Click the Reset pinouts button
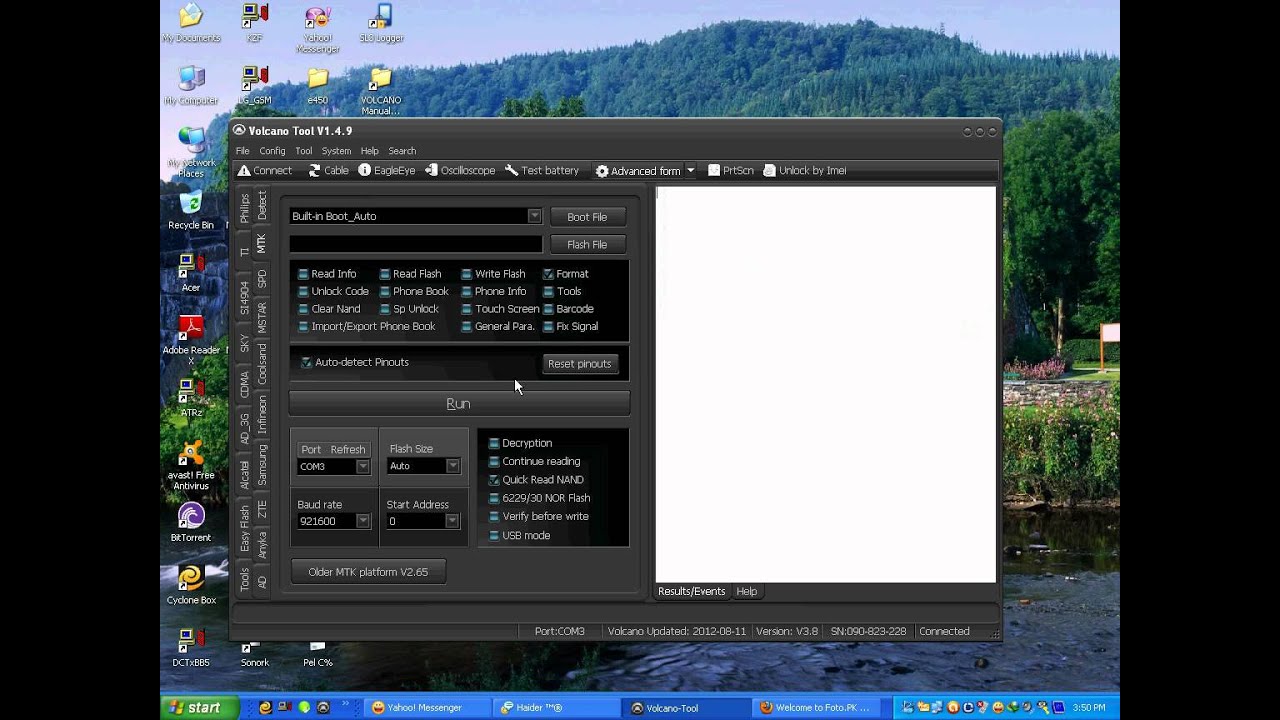Image resolution: width=1280 pixels, height=720 pixels. (x=579, y=364)
